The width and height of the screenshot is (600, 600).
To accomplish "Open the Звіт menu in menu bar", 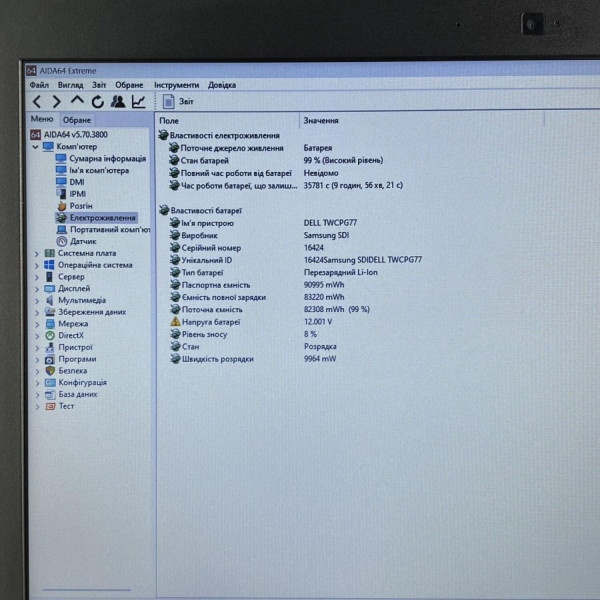I will tap(99, 85).
